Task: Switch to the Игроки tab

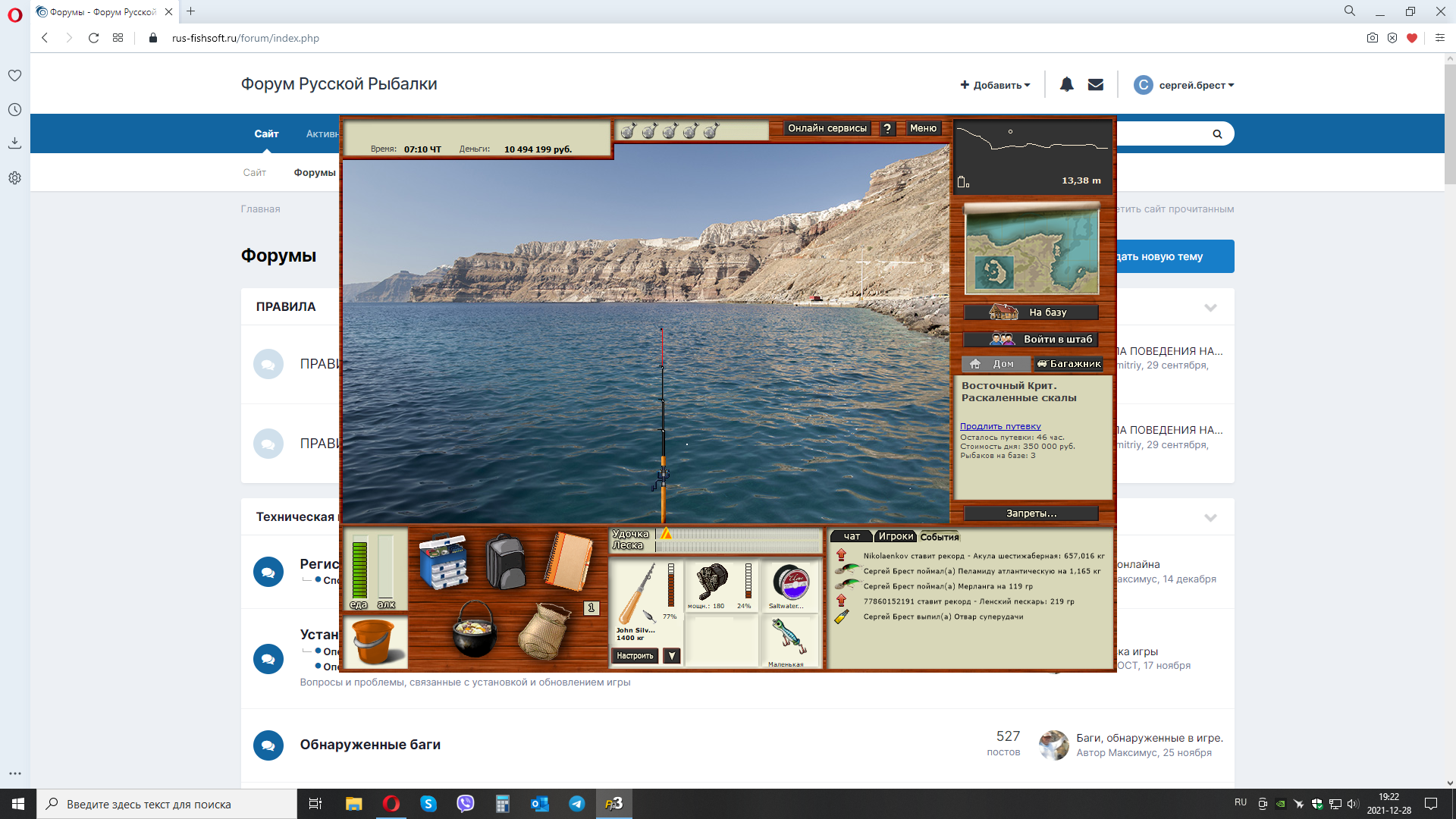Action: [896, 537]
